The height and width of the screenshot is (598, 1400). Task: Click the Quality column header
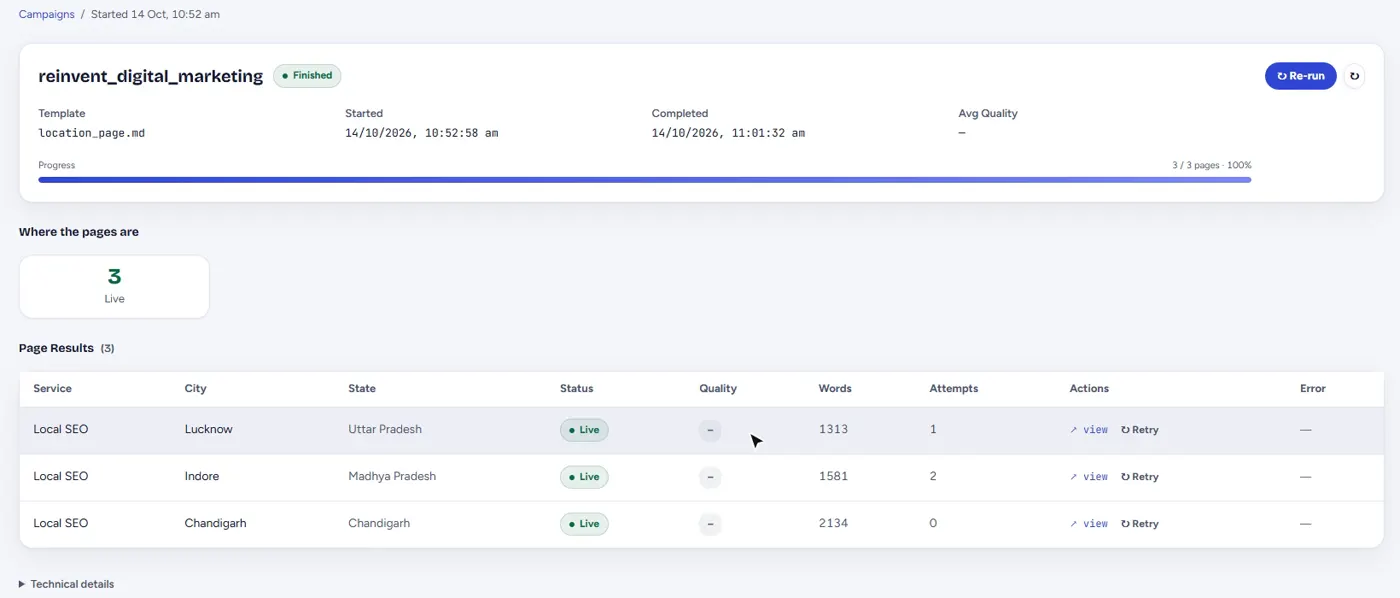tap(718, 388)
